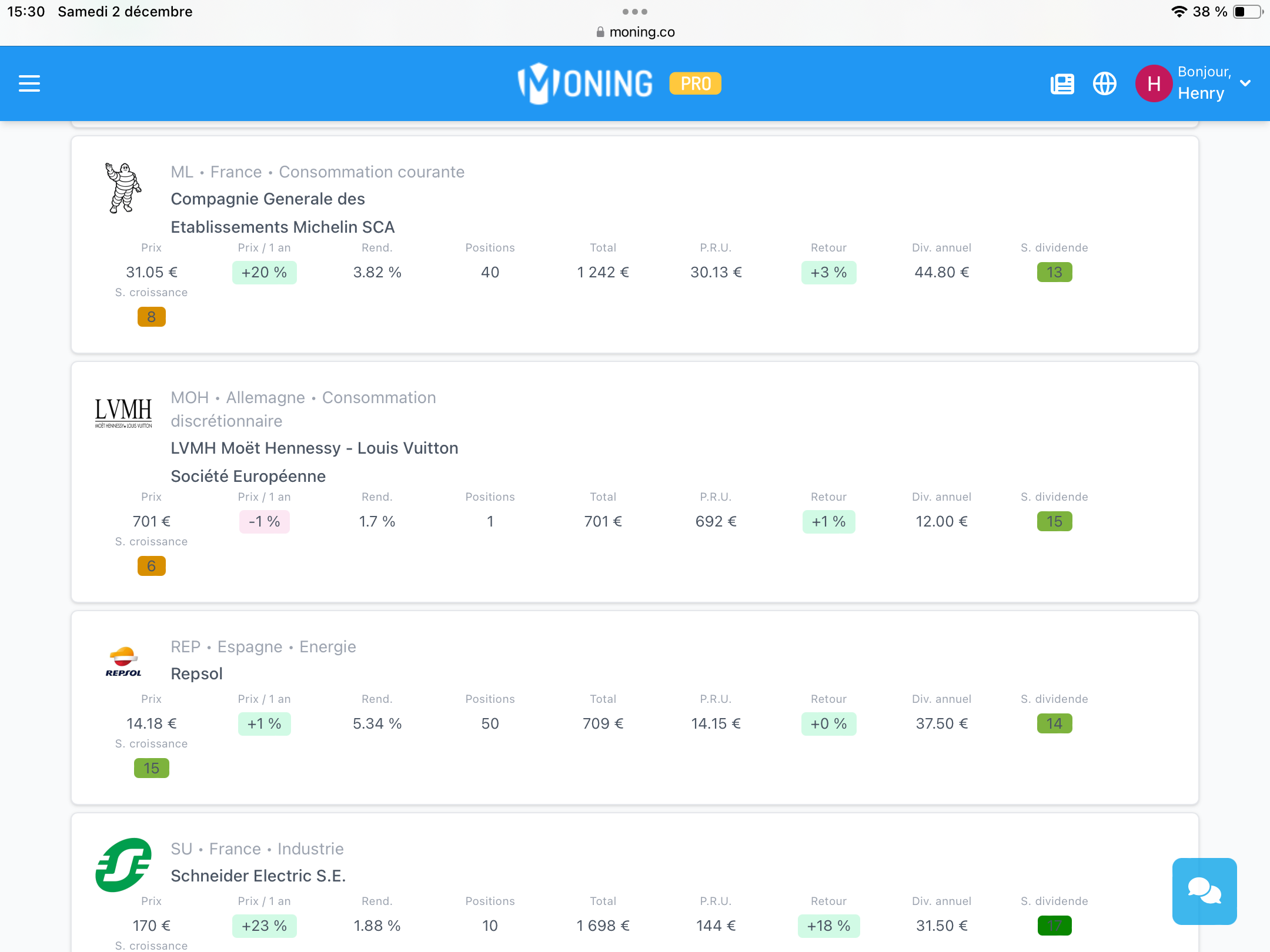Image resolution: width=1270 pixels, height=952 pixels.
Task: Open the news feed icon
Action: 1062,83
